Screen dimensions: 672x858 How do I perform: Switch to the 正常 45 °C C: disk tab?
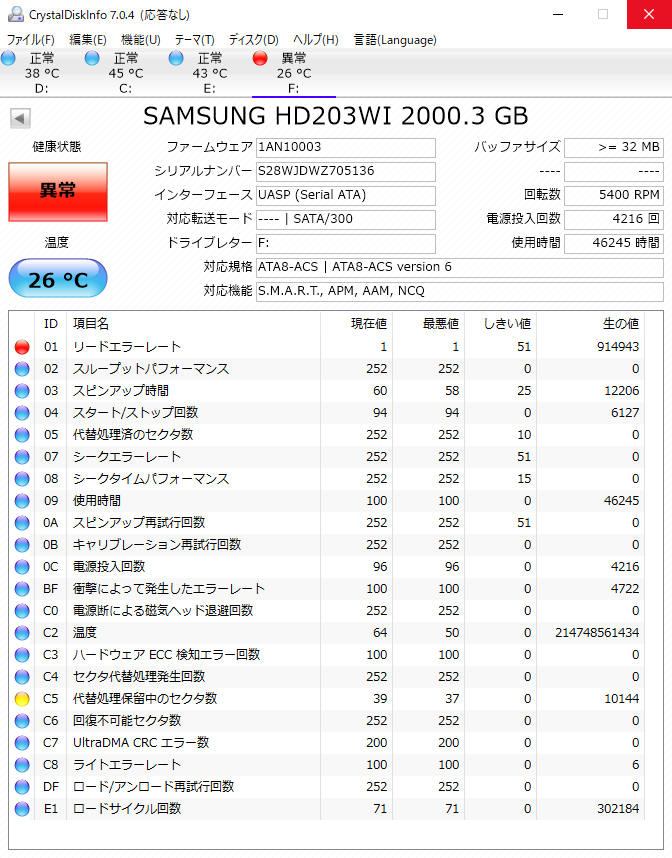point(126,73)
